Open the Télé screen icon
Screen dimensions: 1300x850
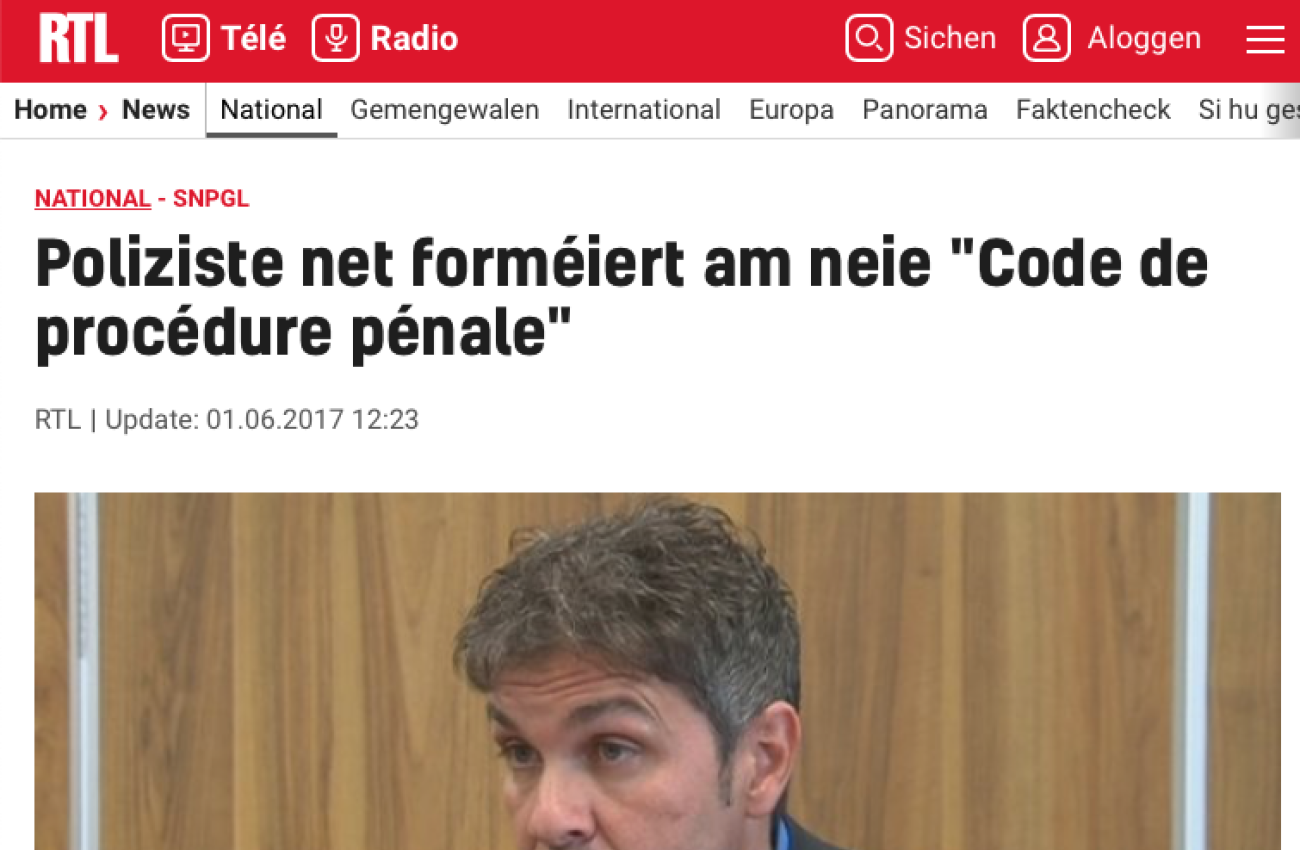pos(186,39)
